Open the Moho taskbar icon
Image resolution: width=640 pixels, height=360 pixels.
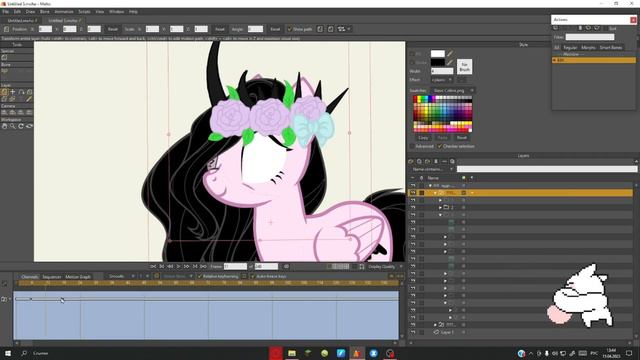click(x=357, y=353)
